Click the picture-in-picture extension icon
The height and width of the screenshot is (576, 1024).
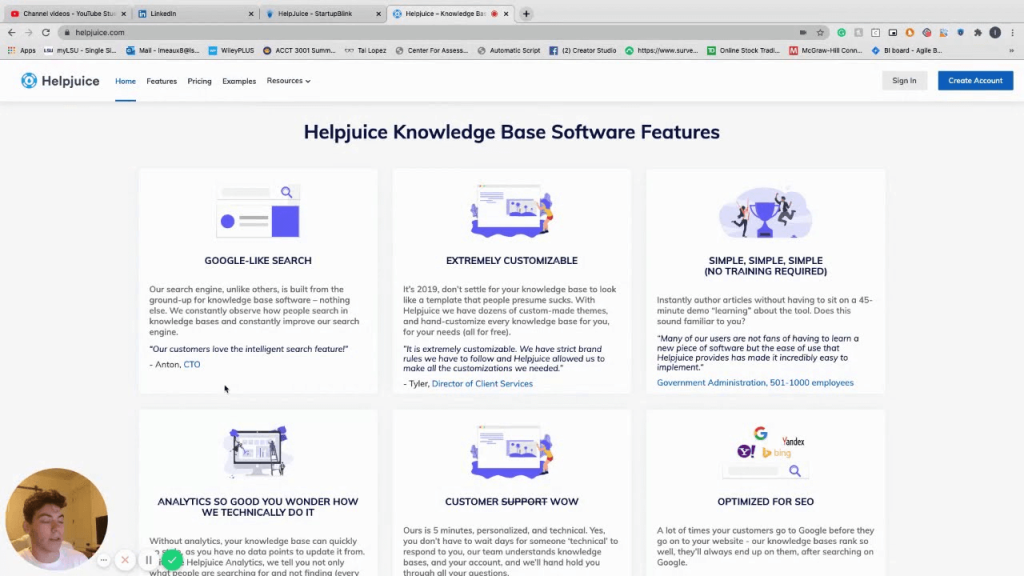(893, 32)
